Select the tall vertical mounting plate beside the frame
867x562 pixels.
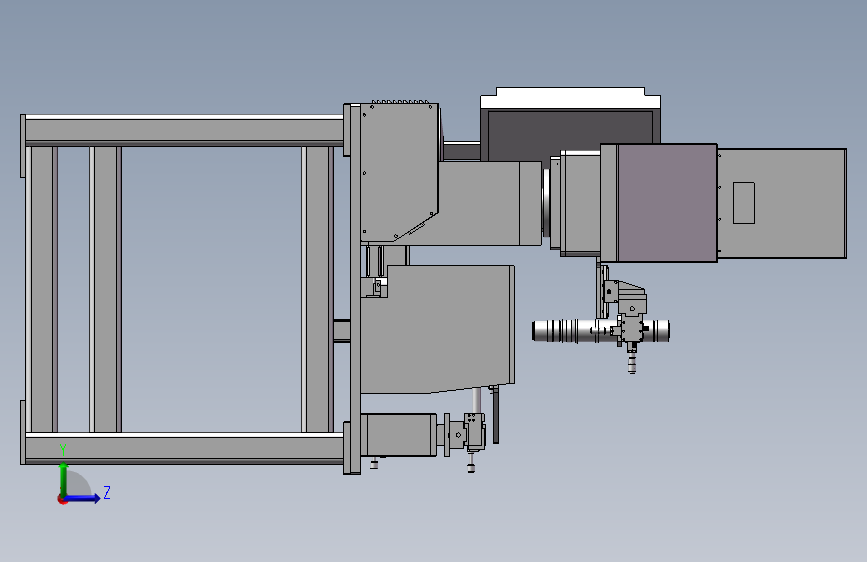355,289
